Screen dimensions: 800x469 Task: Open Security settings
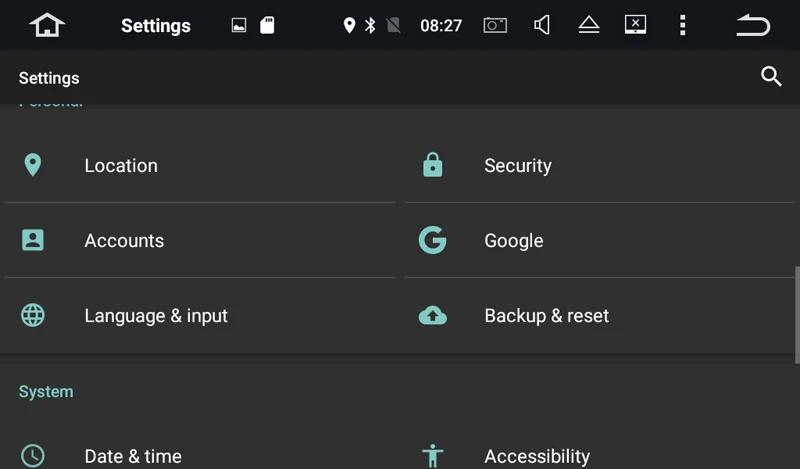pyautogui.click(x=600, y=165)
